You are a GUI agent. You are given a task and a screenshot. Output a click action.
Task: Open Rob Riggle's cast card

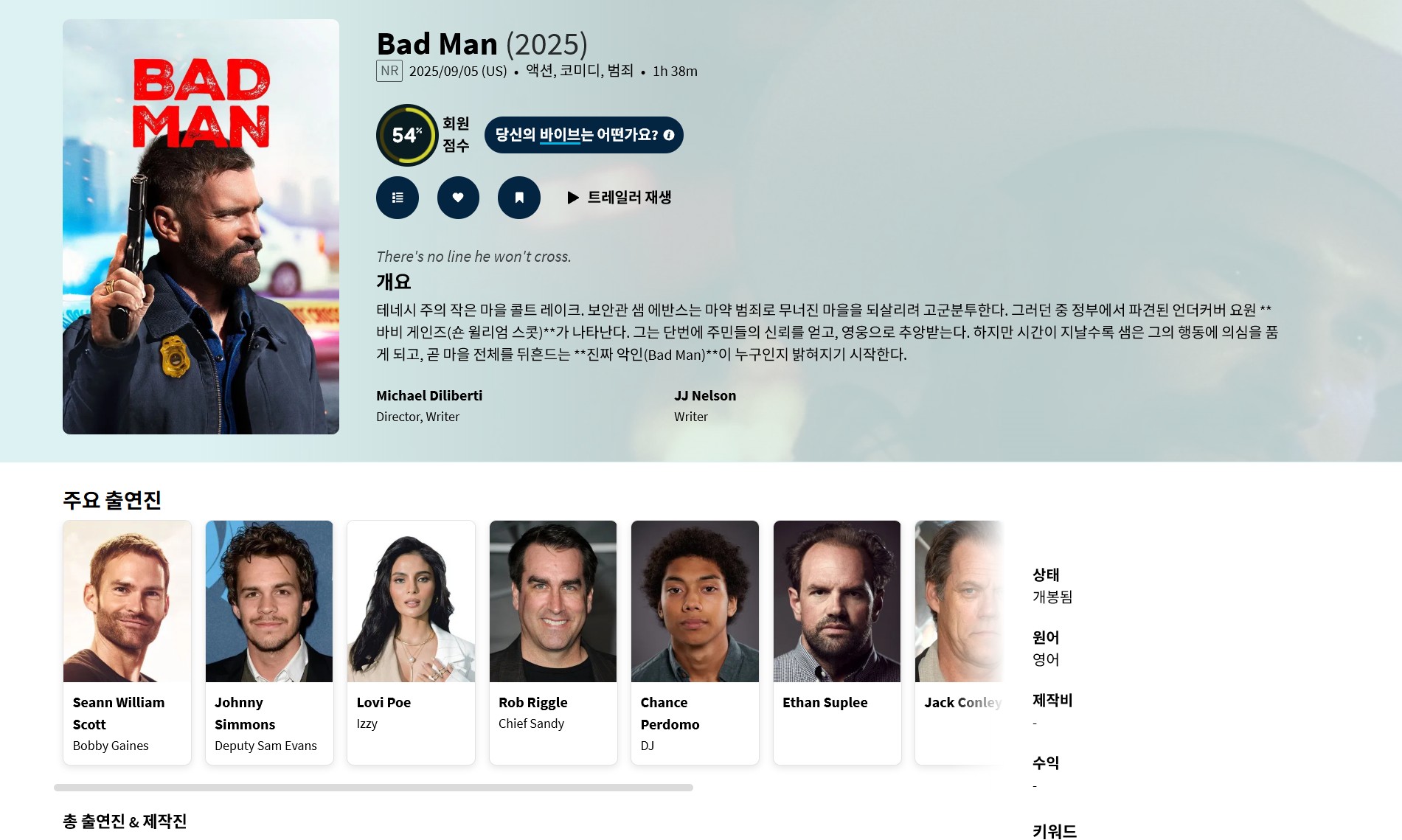(553, 642)
